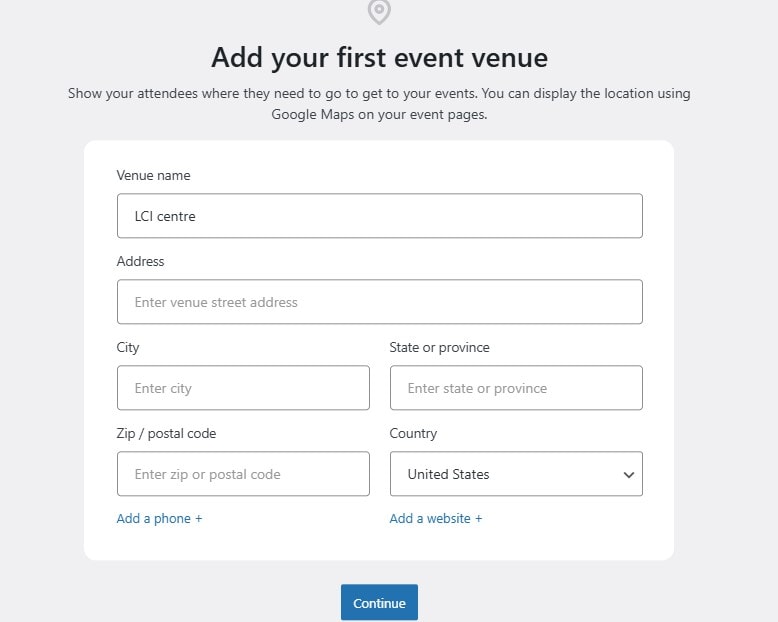Click the zip or postal code field
The image size is (778, 622).
click(243, 474)
